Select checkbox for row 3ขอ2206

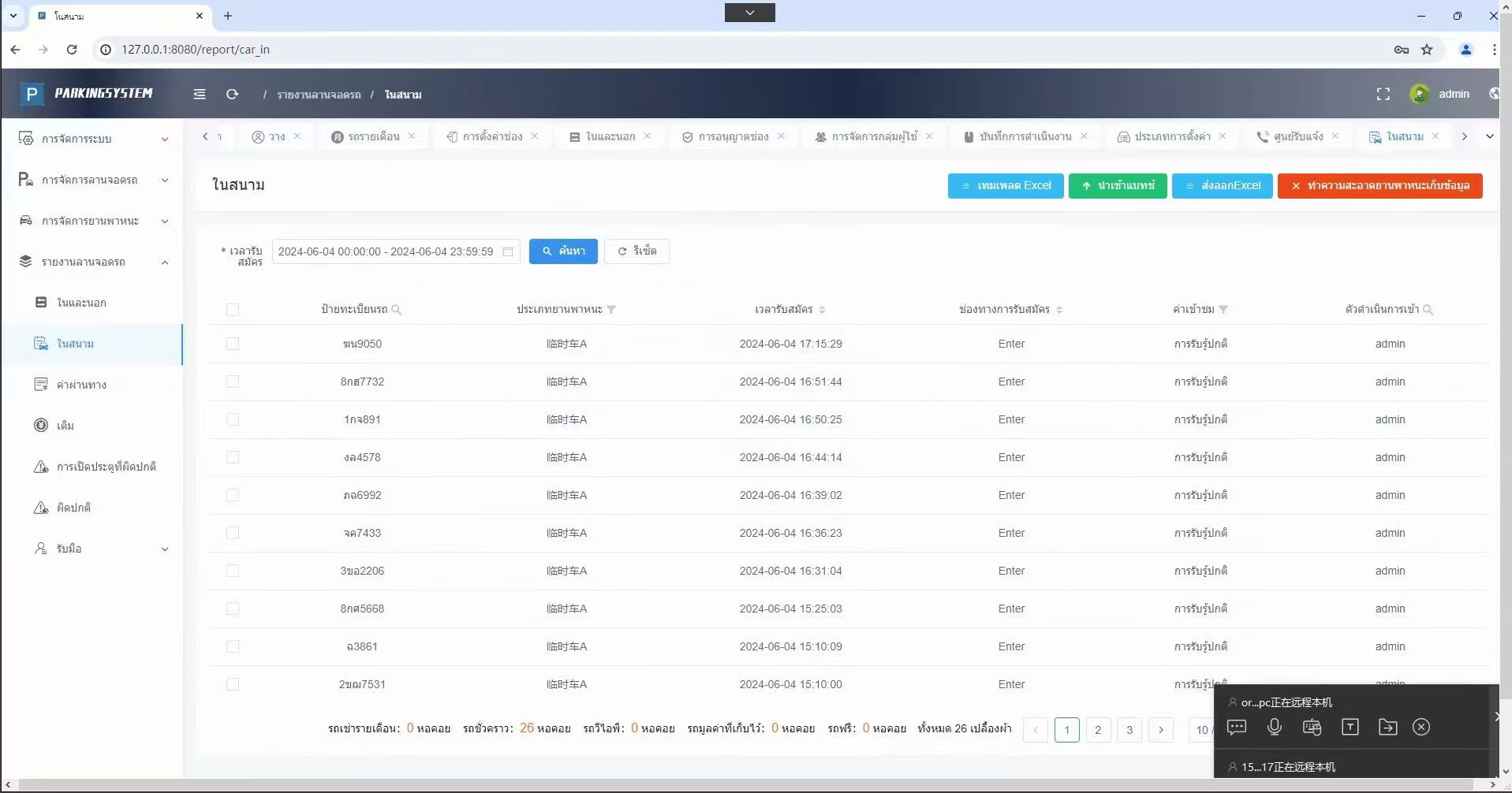pos(233,571)
